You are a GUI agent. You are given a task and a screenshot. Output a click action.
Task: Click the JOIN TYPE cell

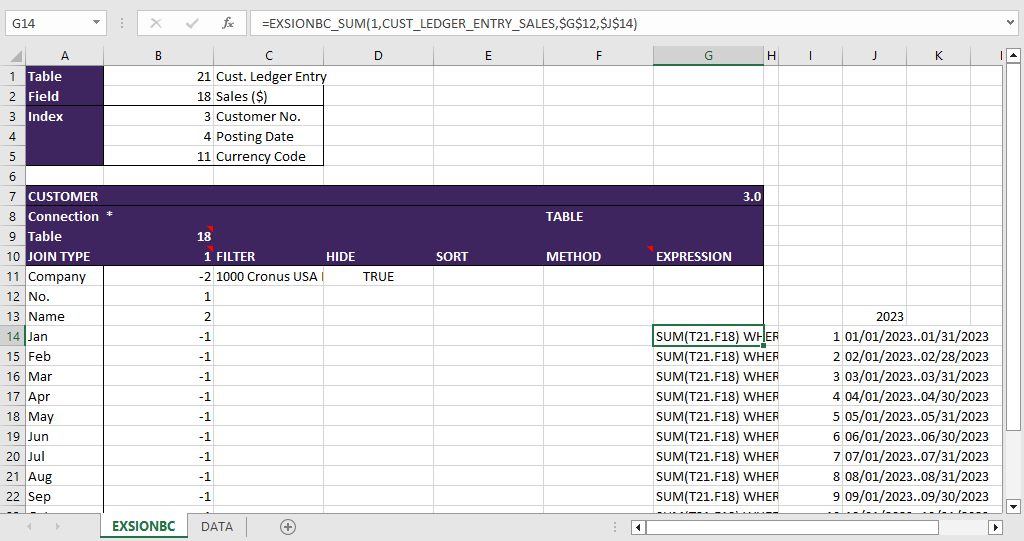[x=65, y=257]
